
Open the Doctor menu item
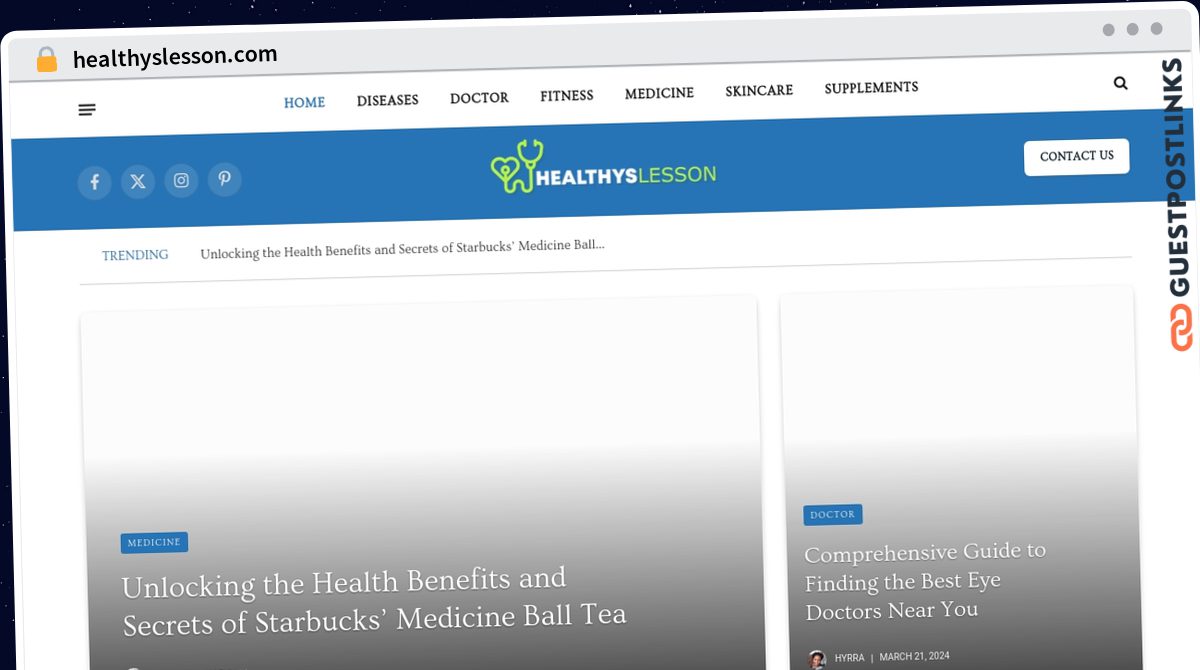479,98
